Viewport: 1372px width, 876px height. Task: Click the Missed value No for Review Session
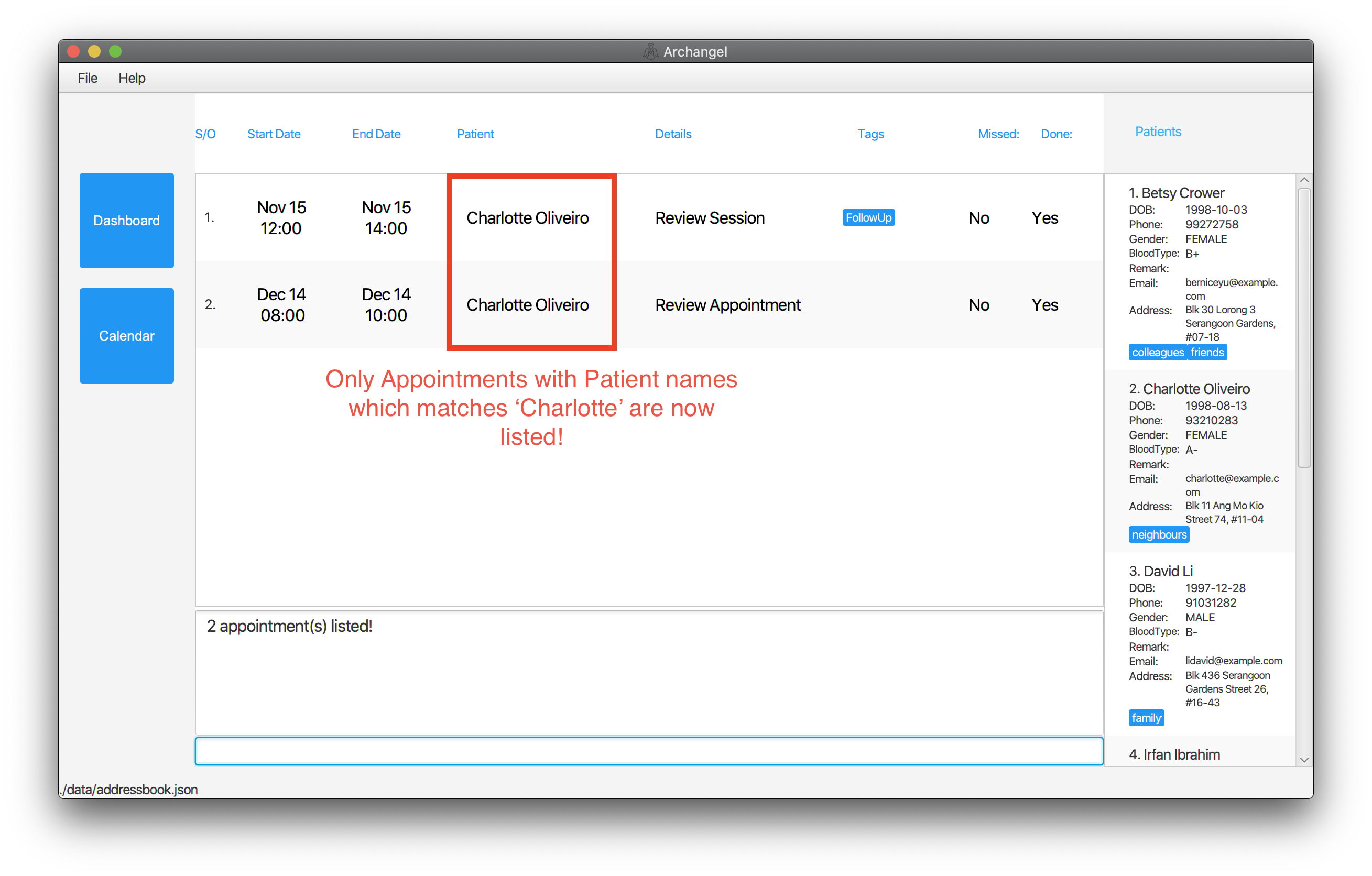pyautogui.click(x=978, y=218)
